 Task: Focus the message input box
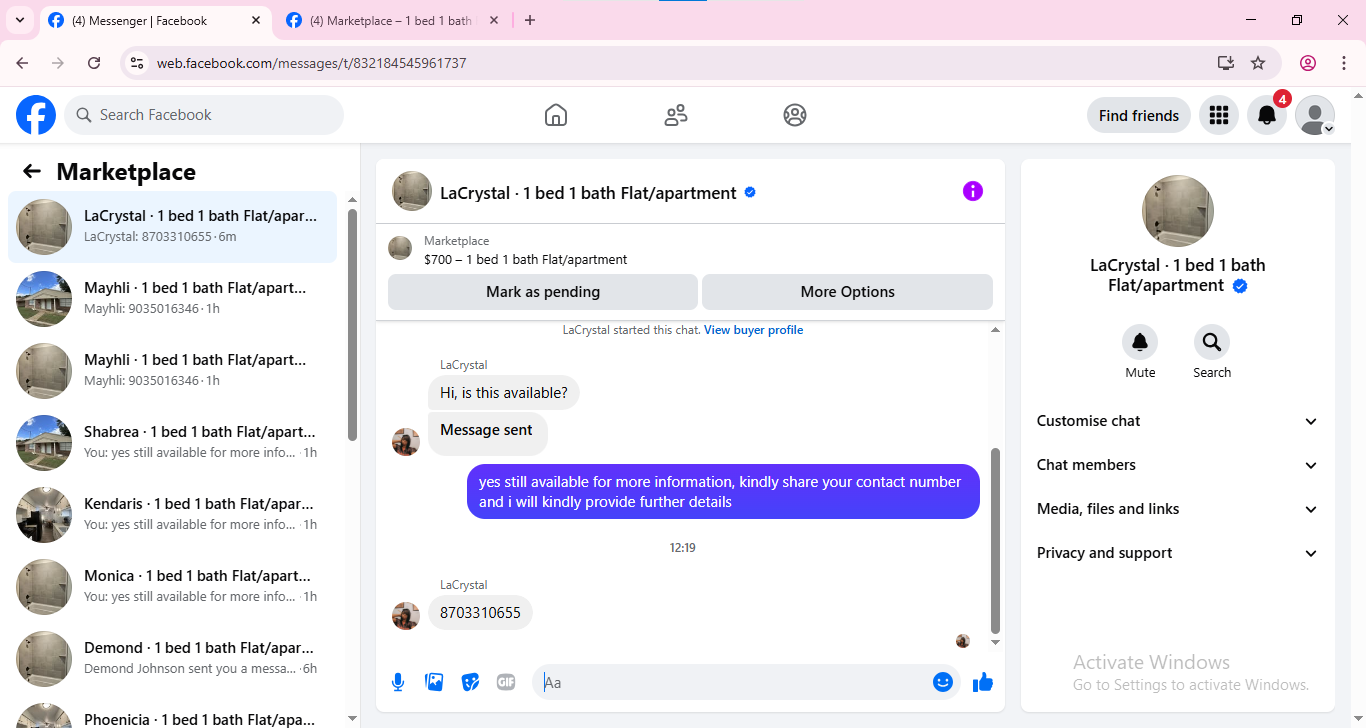(x=735, y=682)
